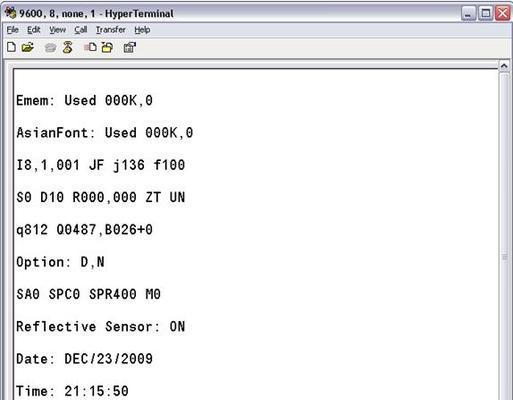513x400 pixels.
Task: Click the HyperTerminal title bar app icon
Action: (x=11, y=13)
